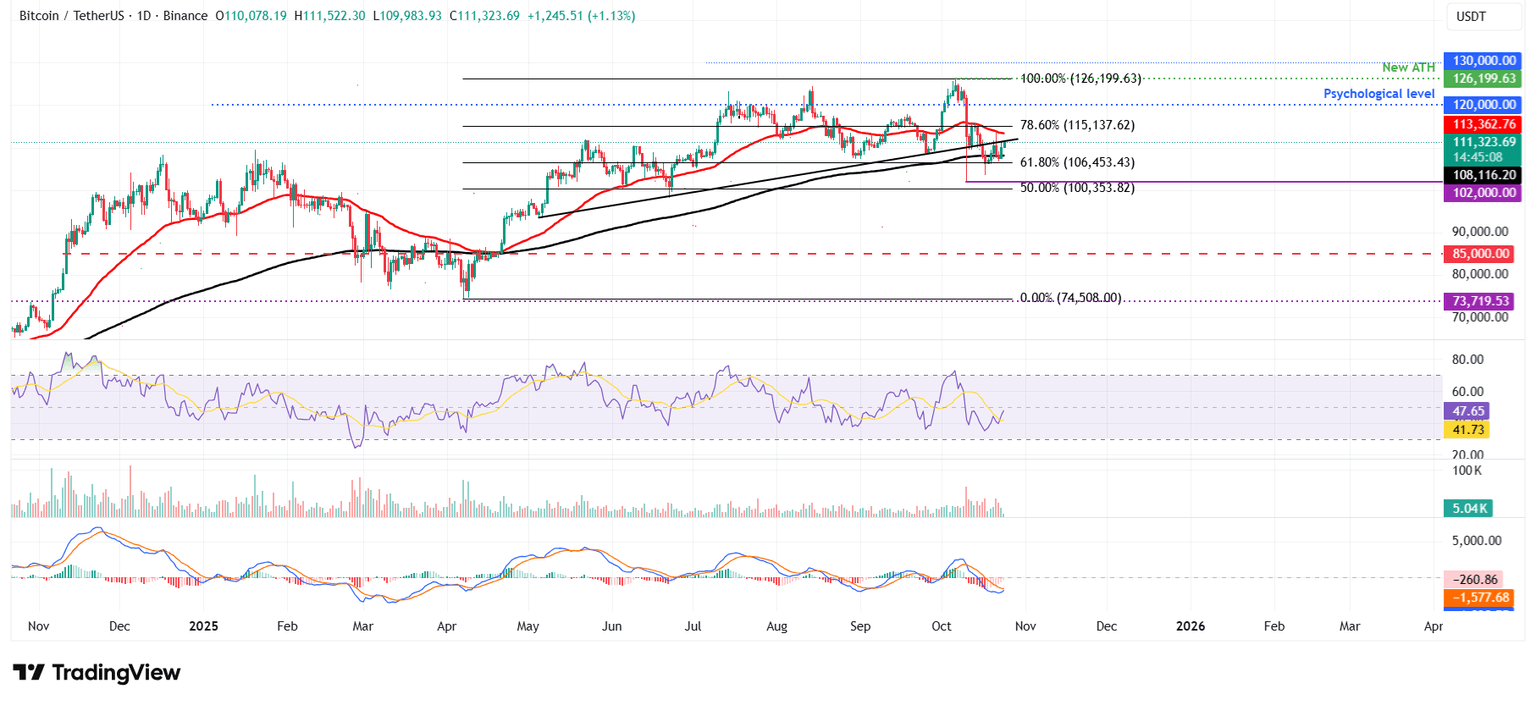Select the purple 102,000.00 price label
The width and height of the screenshot is (1536, 704).
1483,193
